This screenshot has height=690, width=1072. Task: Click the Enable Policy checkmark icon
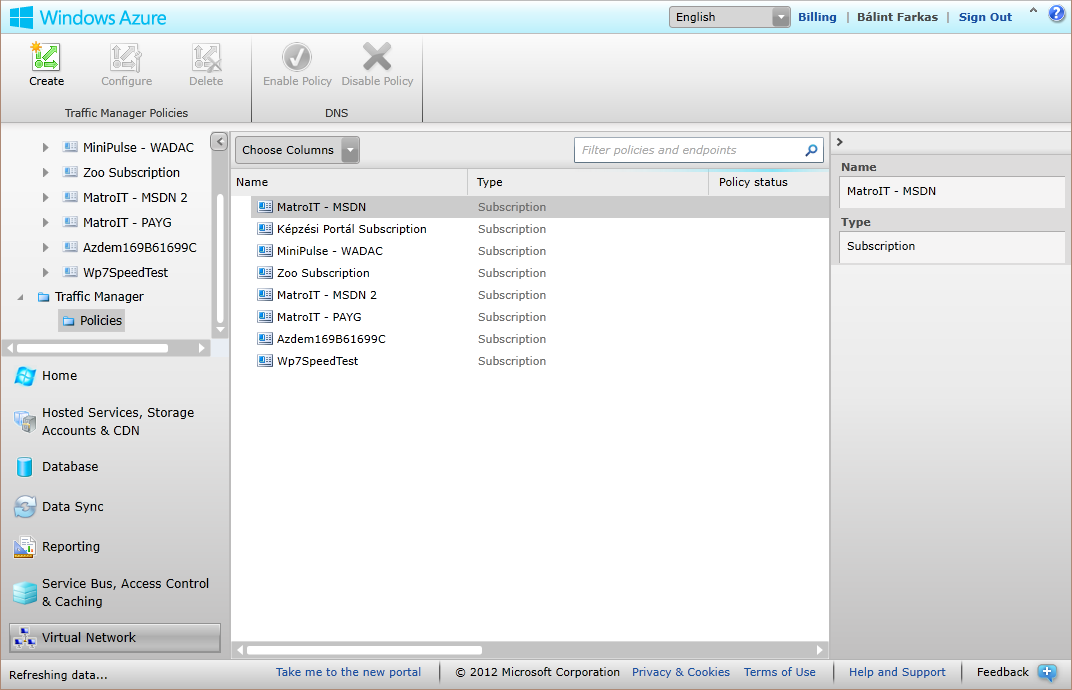tap(297, 57)
